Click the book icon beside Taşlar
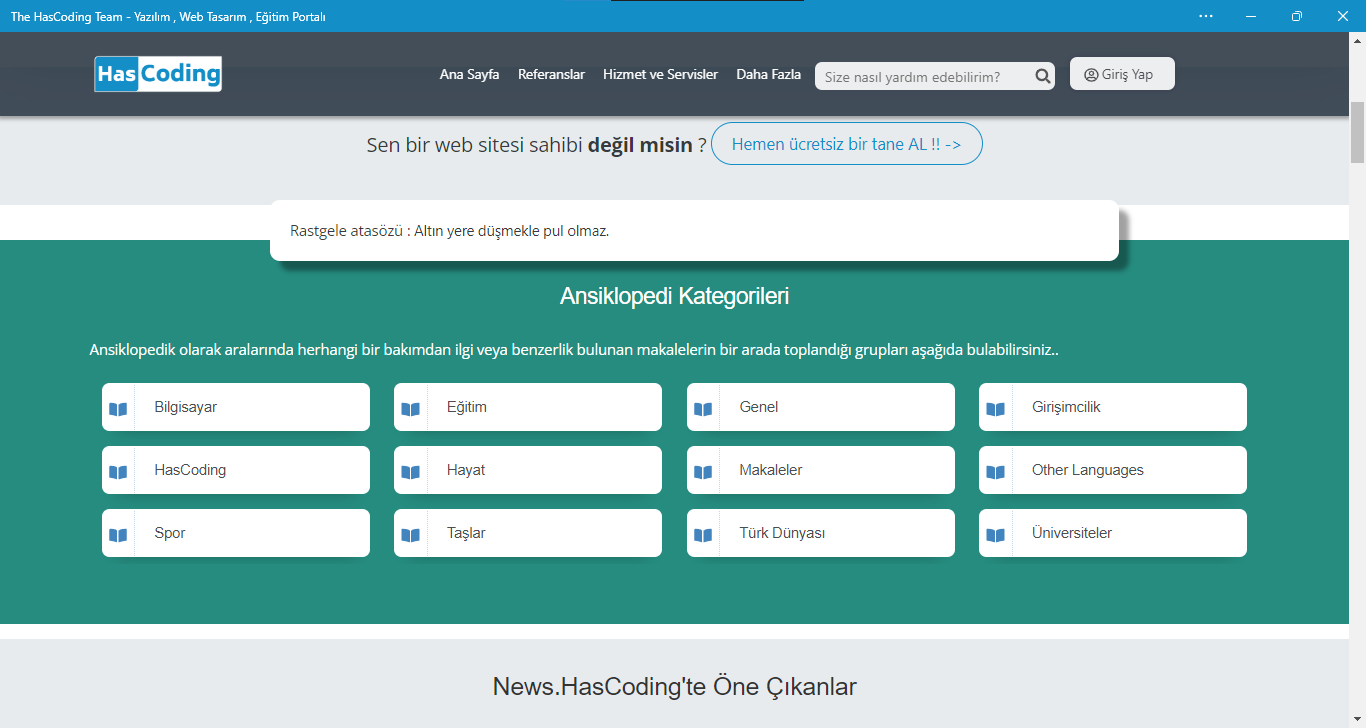The width and height of the screenshot is (1366, 728). [410, 535]
